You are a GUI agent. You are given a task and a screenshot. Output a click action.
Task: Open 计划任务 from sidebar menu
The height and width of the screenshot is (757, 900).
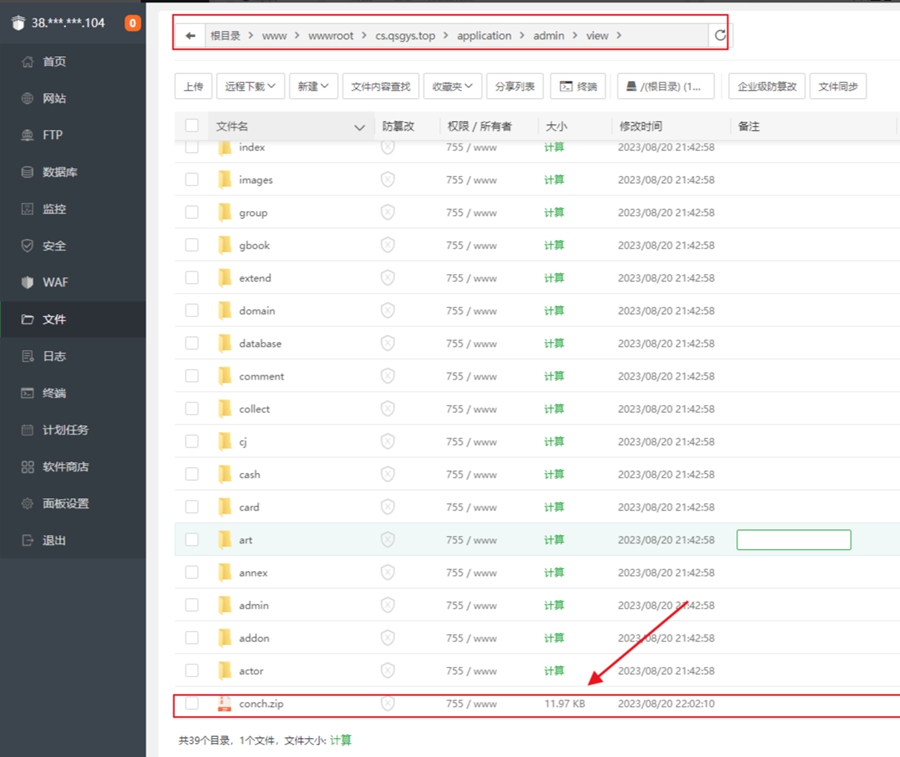pos(65,430)
